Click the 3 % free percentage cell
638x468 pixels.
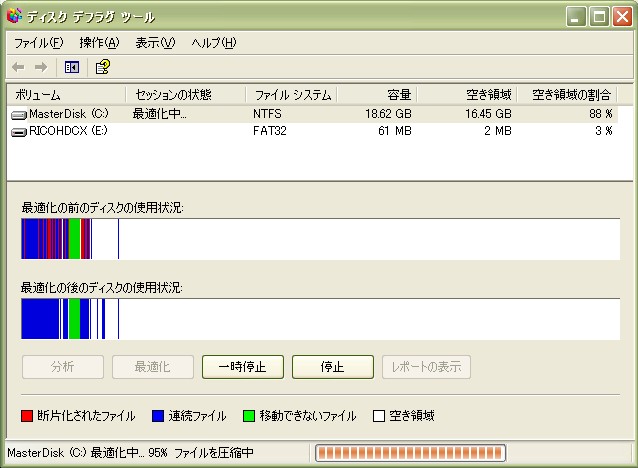604,131
